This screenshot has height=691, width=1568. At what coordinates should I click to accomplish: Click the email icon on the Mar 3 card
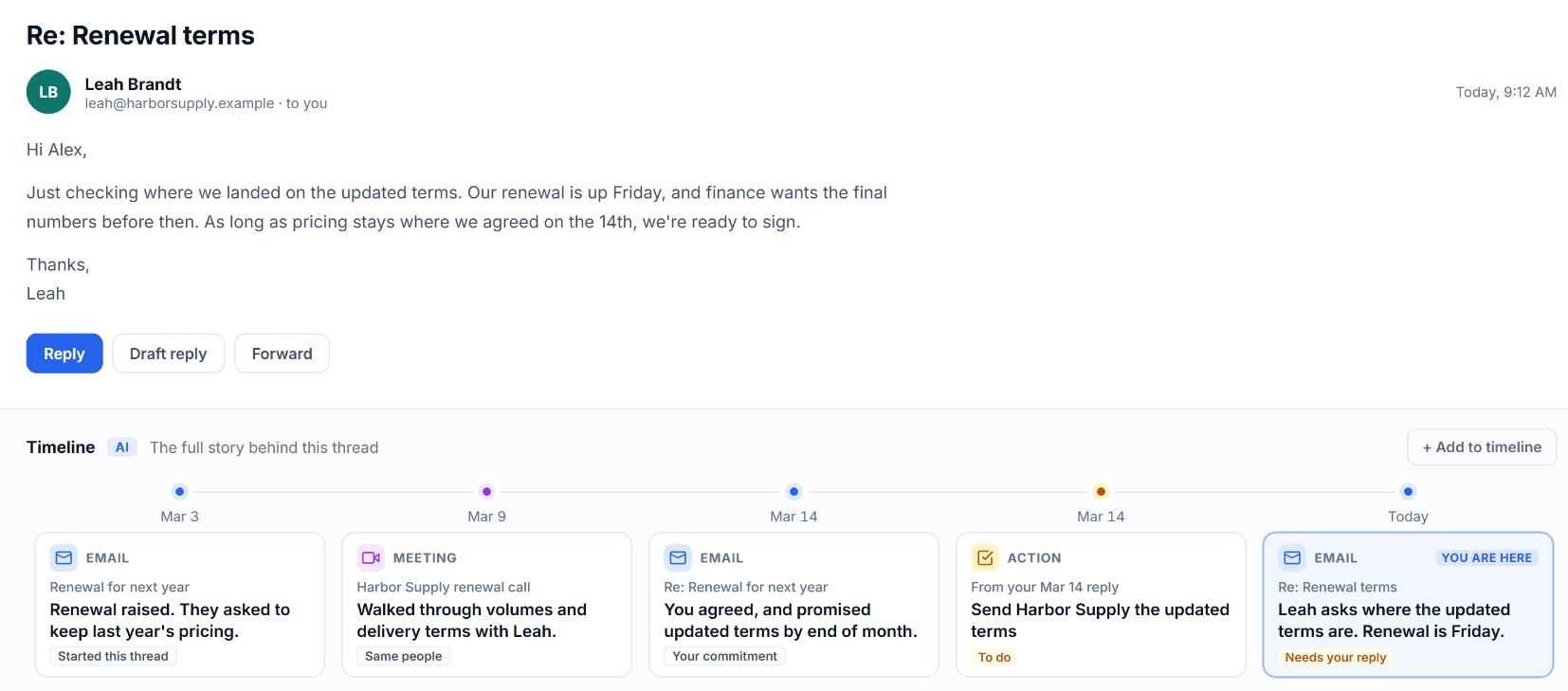pos(64,557)
